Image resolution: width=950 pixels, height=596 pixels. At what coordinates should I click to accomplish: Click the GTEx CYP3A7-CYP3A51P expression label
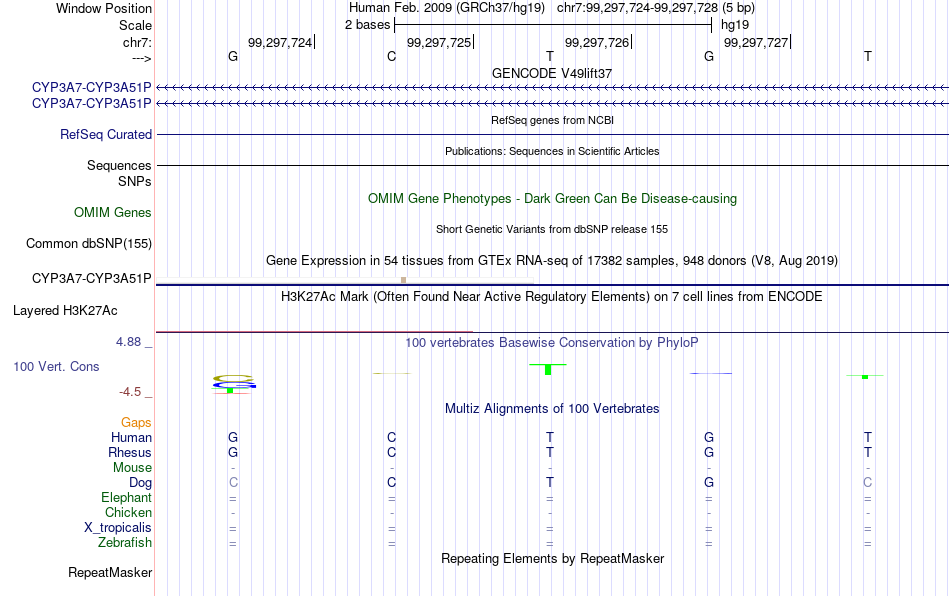pyautogui.click(x=91, y=279)
